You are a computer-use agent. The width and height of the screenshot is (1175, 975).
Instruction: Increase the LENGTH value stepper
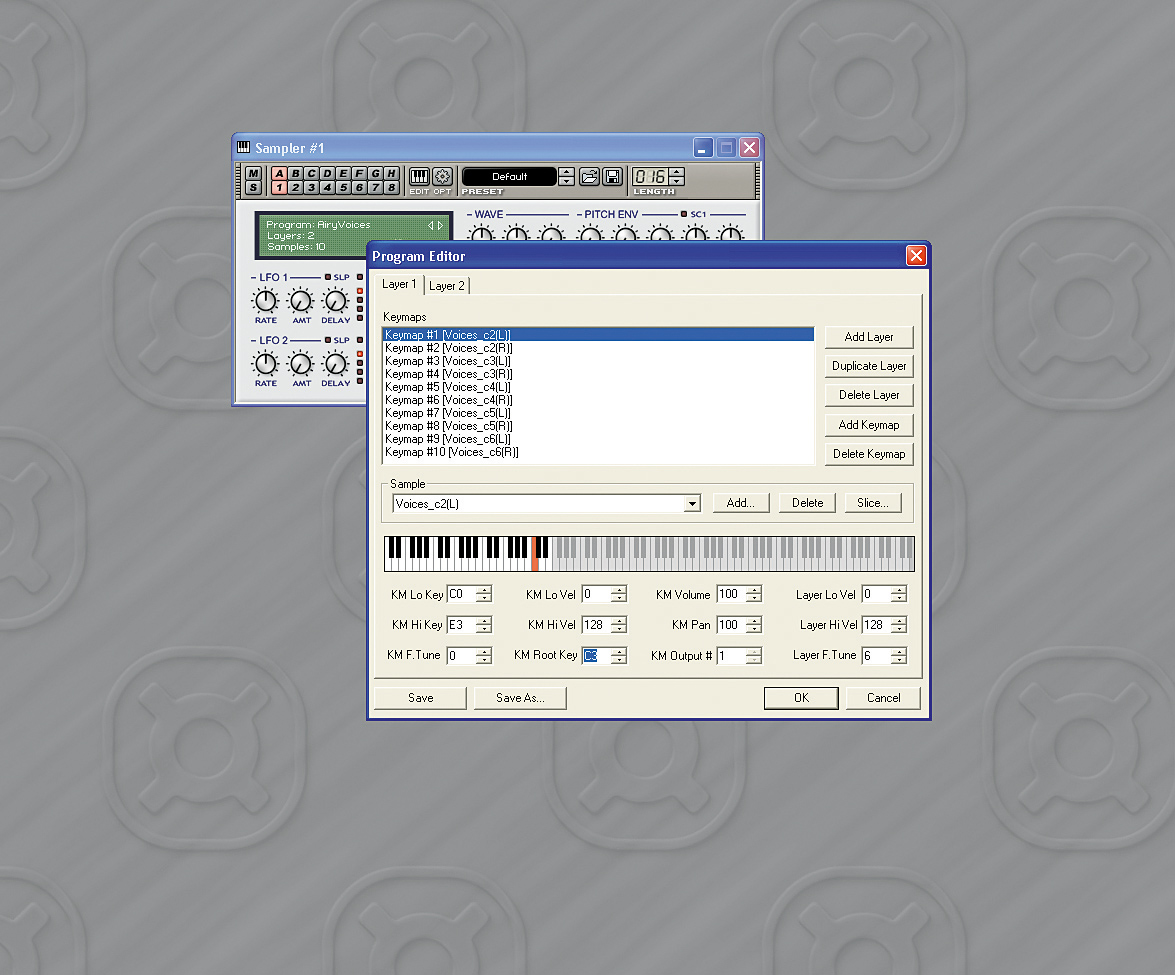(x=677, y=172)
